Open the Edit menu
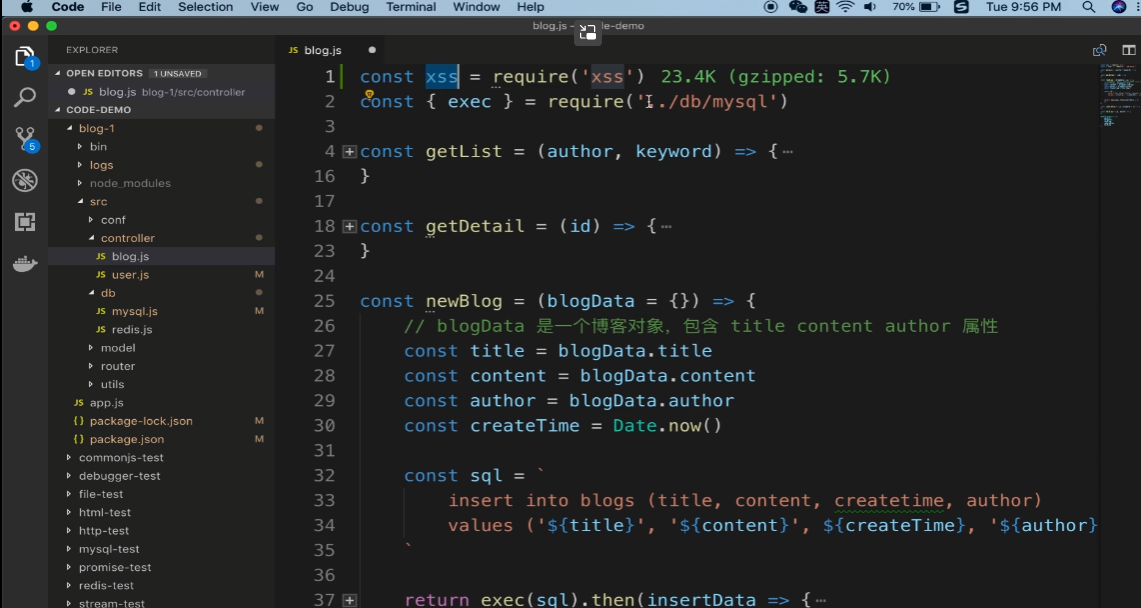Image resolution: width=1141 pixels, height=608 pixels. [x=149, y=7]
